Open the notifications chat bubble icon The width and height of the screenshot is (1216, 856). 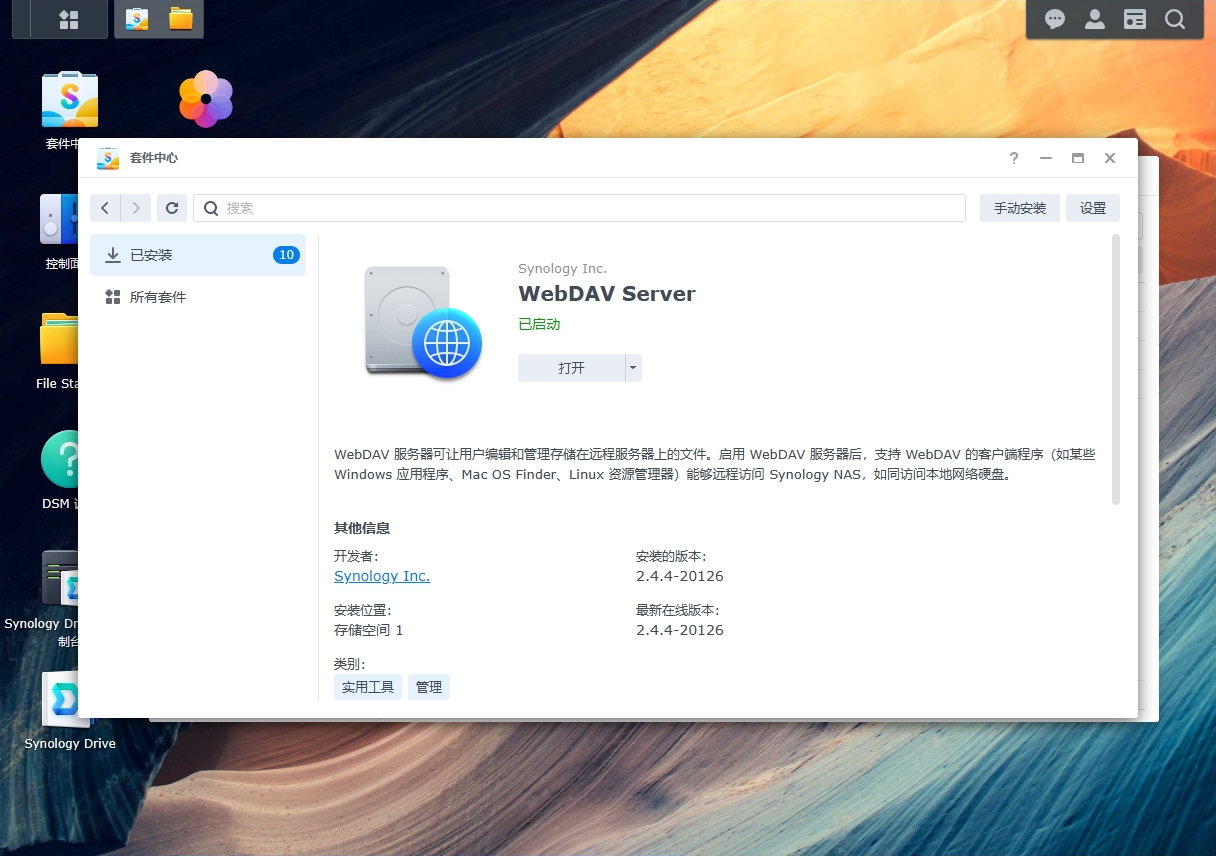[x=1055, y=19]
